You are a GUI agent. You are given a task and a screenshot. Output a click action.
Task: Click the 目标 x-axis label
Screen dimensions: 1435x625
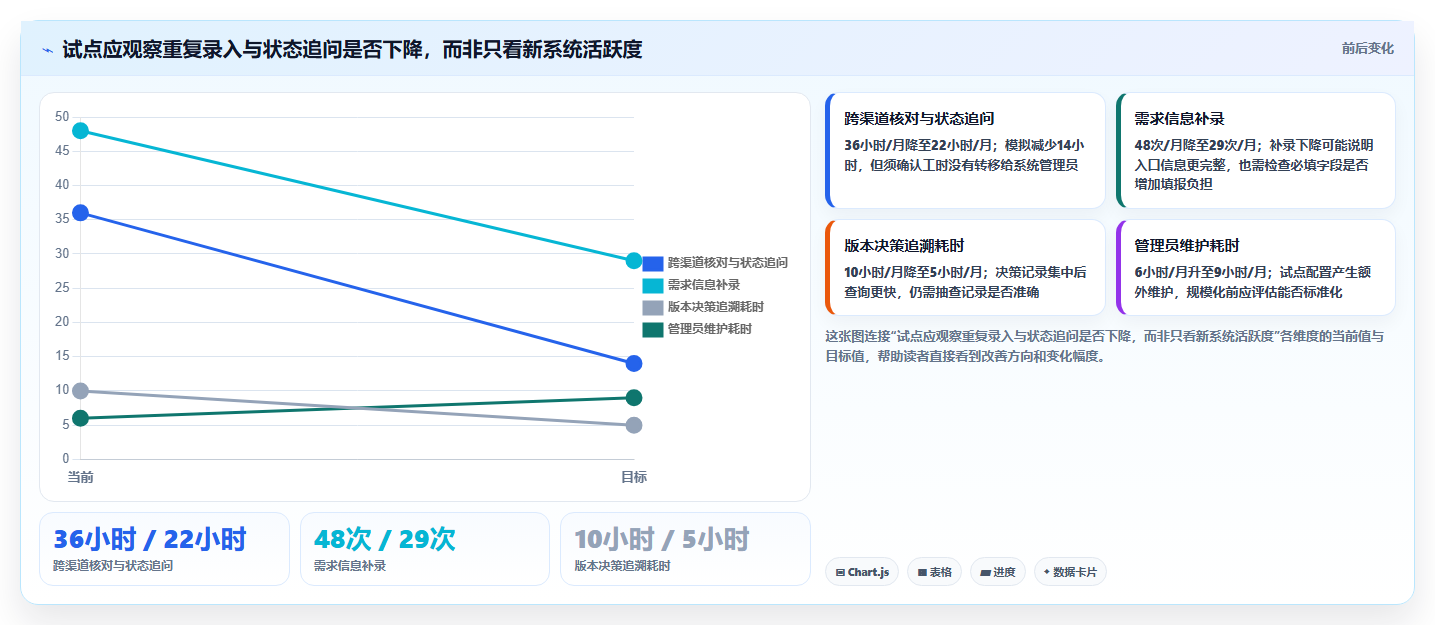[634, 477]
